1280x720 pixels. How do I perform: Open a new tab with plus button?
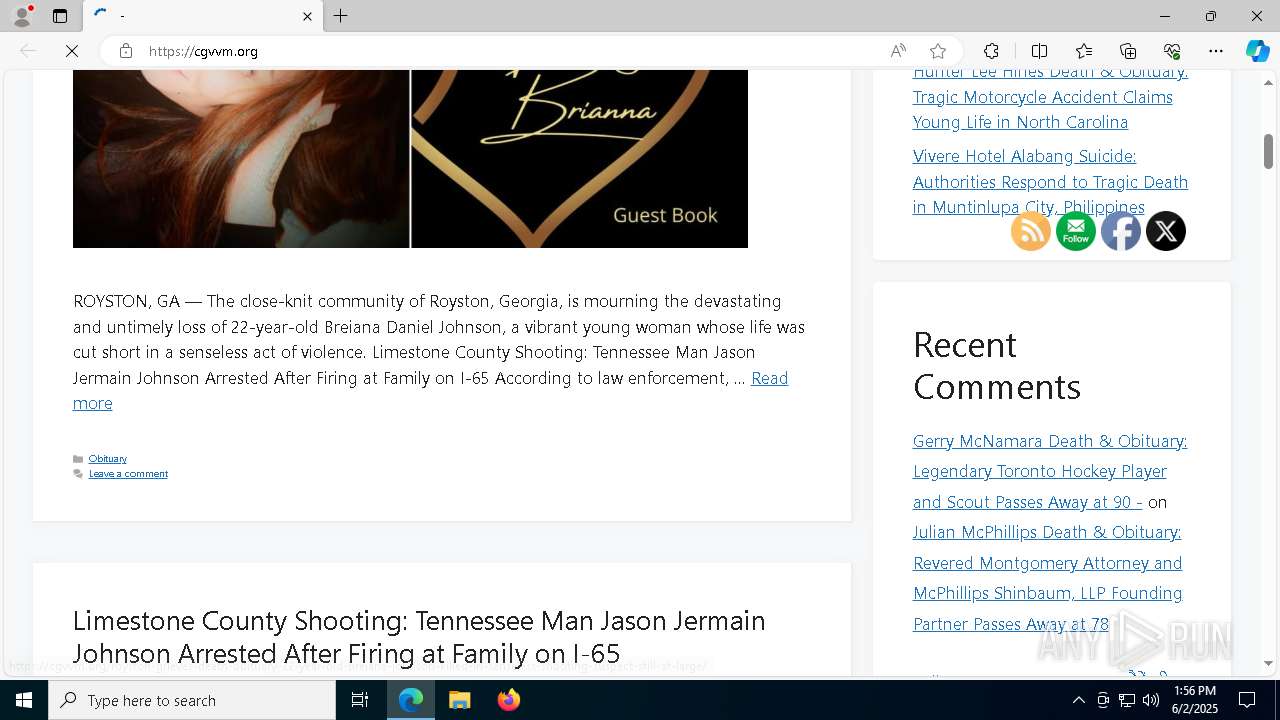pos(341,16)
